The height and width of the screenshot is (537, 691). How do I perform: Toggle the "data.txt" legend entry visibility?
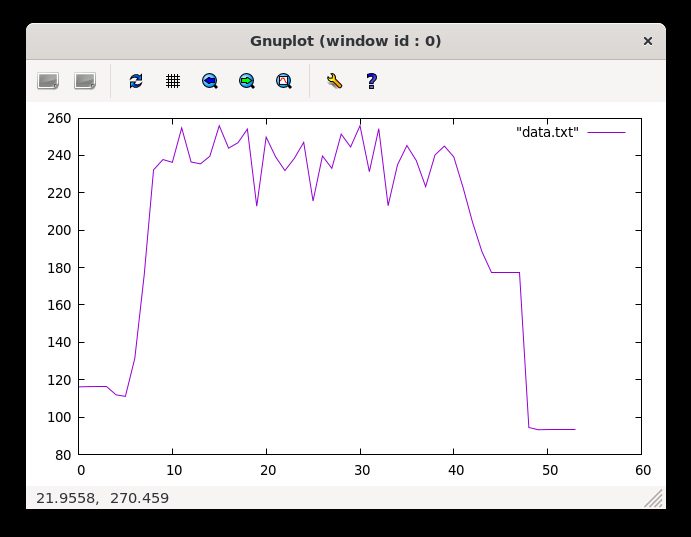pyautogui.click(x=547, y=132)
